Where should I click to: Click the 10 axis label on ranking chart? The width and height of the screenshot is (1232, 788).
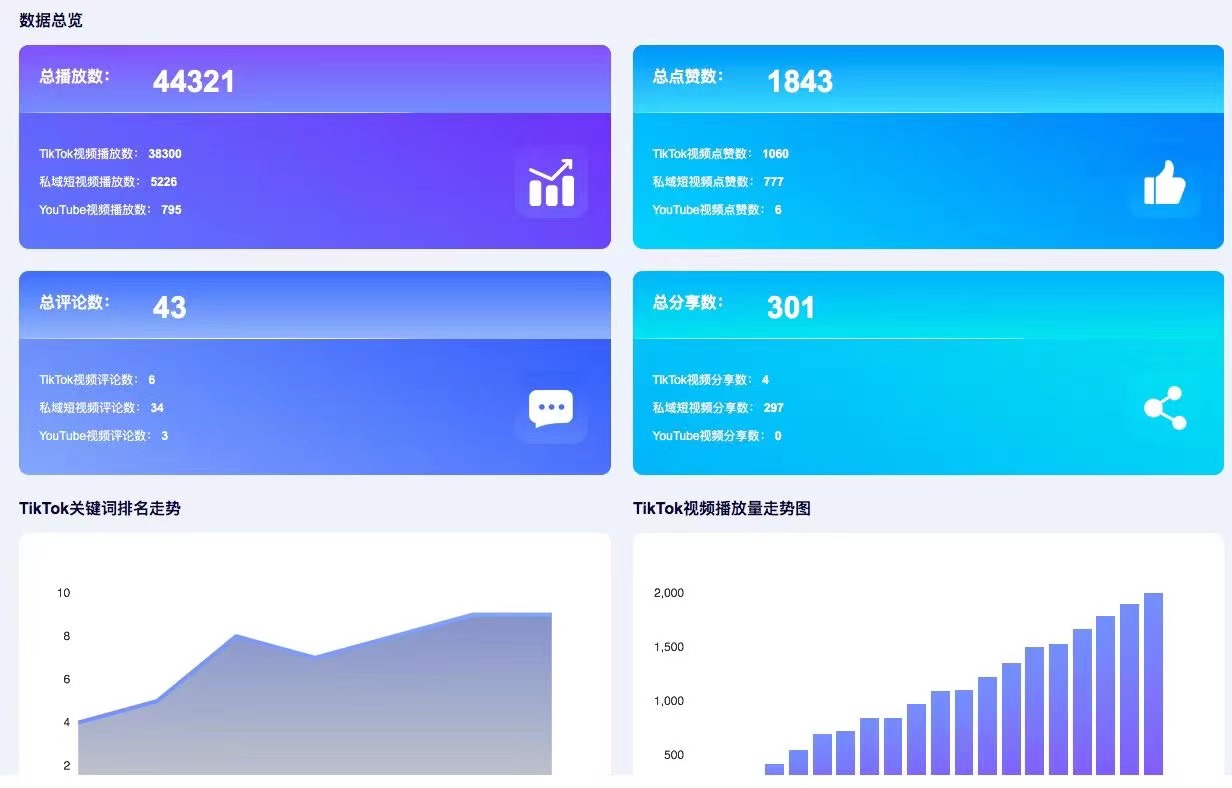pos(63,593)
